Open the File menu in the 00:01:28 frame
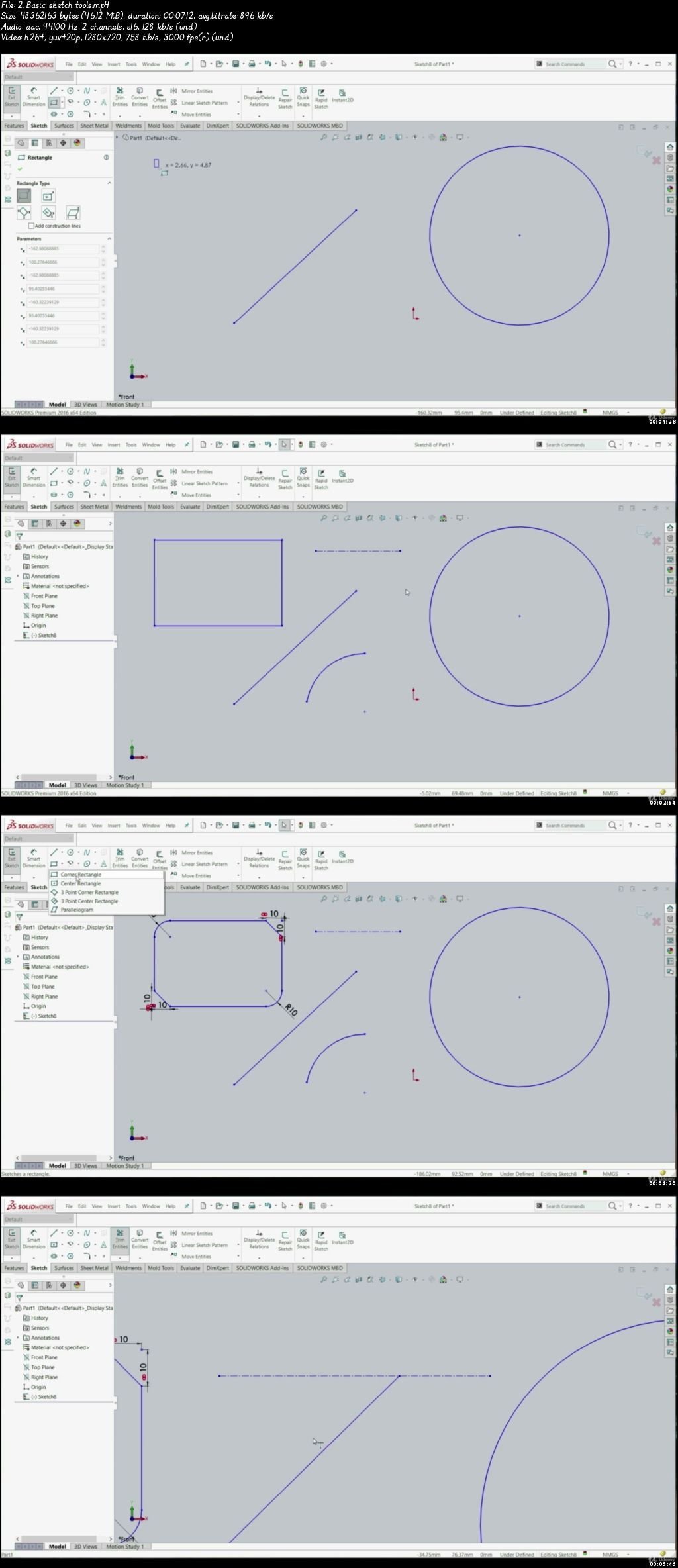Screen dimensions: 678x1568 [x=69, y=64]
